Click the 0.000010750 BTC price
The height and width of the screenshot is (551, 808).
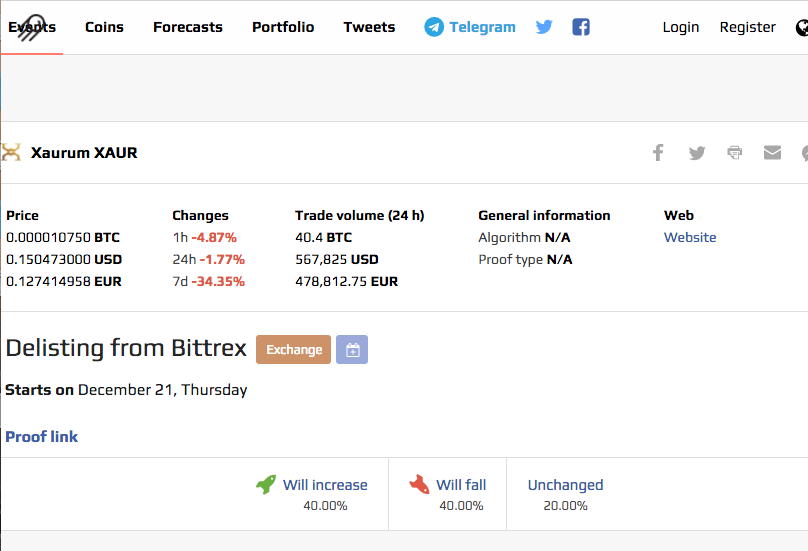point(63,238)
